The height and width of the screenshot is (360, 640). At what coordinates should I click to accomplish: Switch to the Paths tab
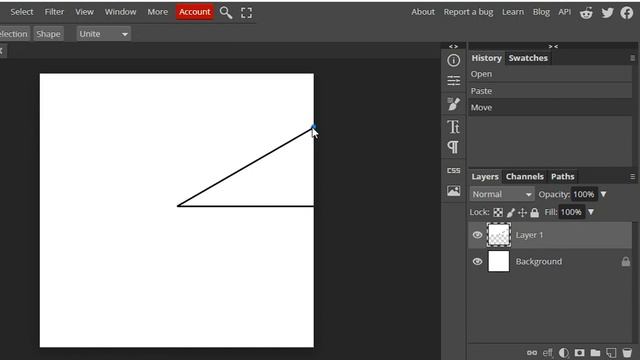(x=562, y=176)
